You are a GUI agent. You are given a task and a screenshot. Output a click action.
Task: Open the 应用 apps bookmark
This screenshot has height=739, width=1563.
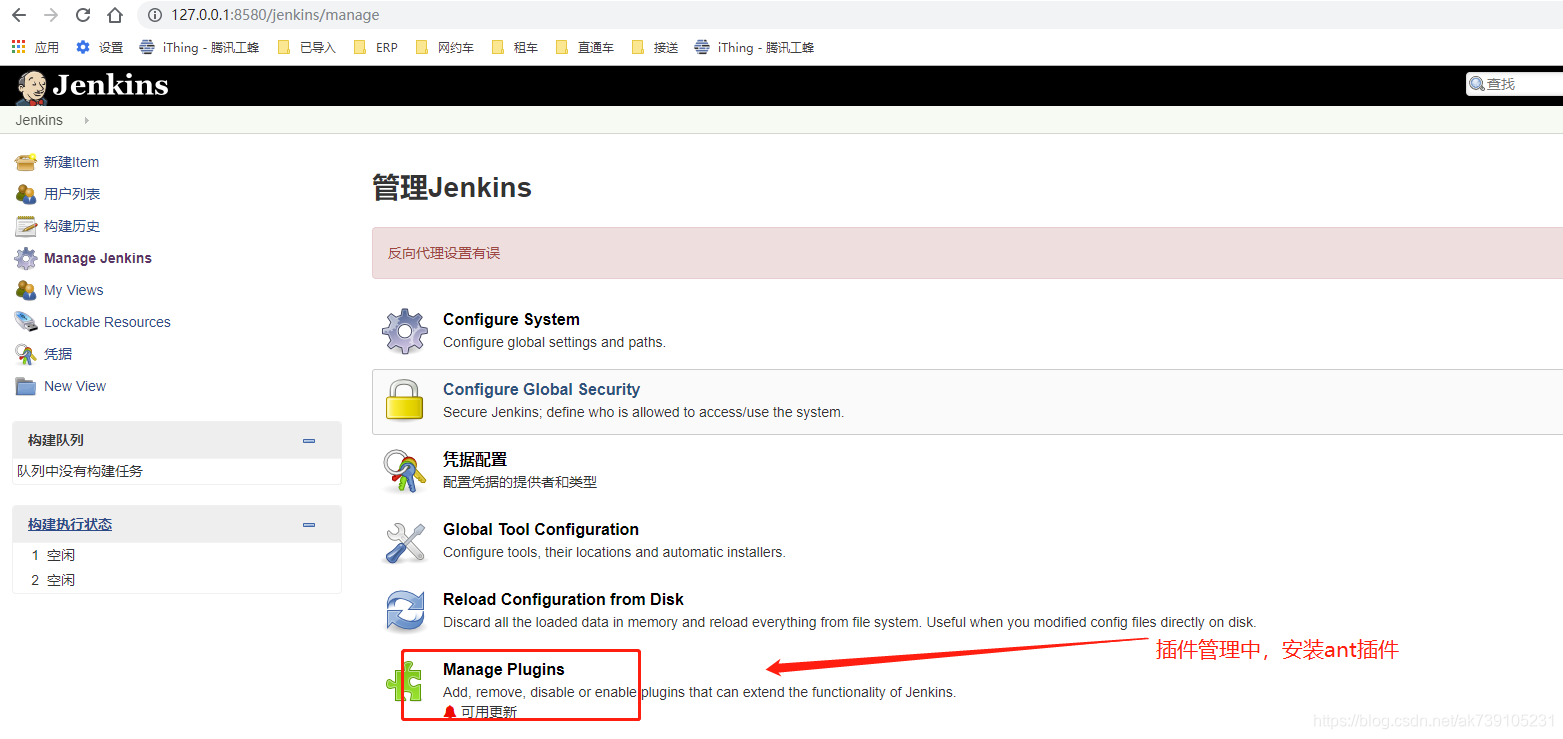click(x=35, y=47)
